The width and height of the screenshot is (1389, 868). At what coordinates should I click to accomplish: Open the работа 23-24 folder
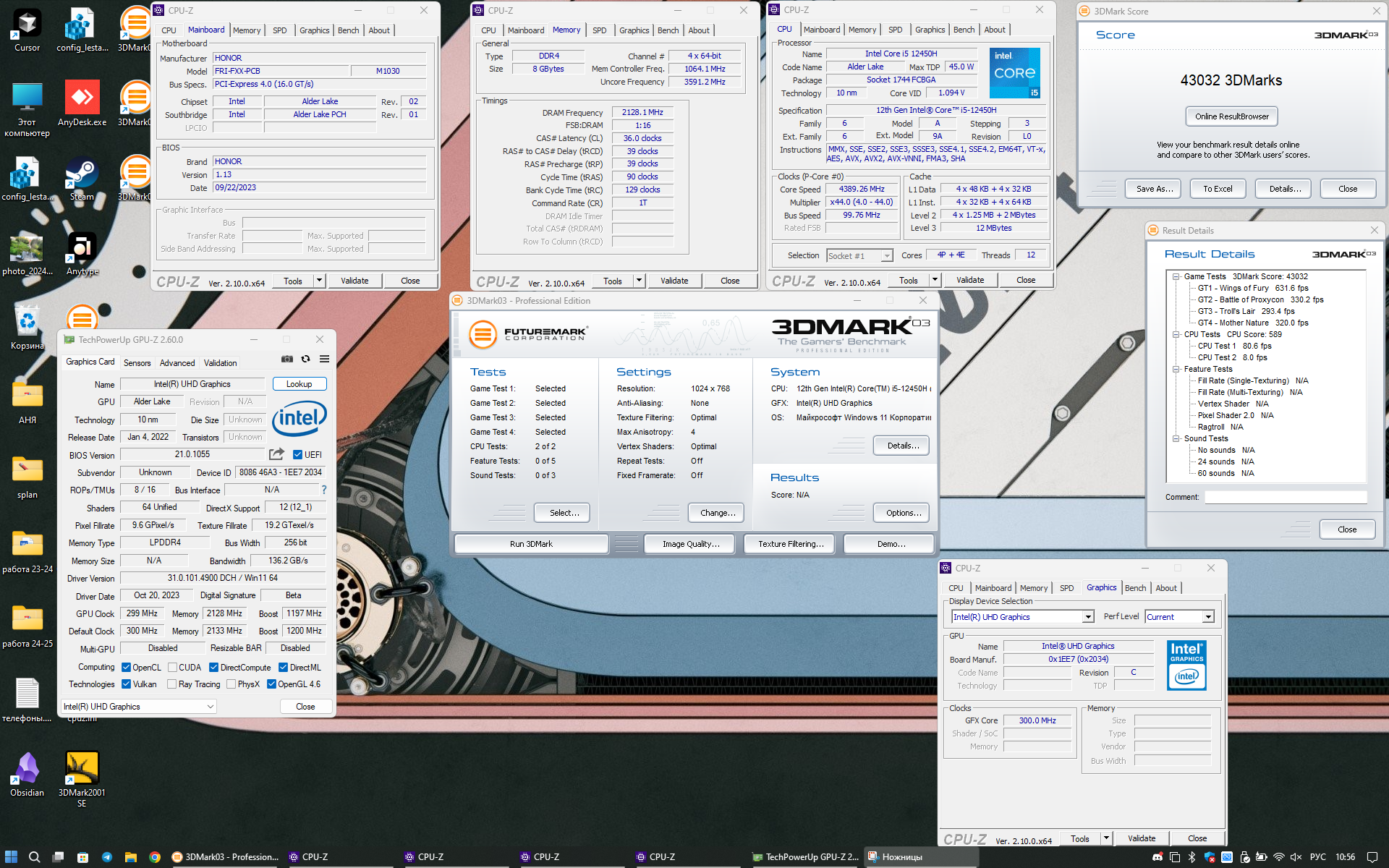click(x=27, y=550)
